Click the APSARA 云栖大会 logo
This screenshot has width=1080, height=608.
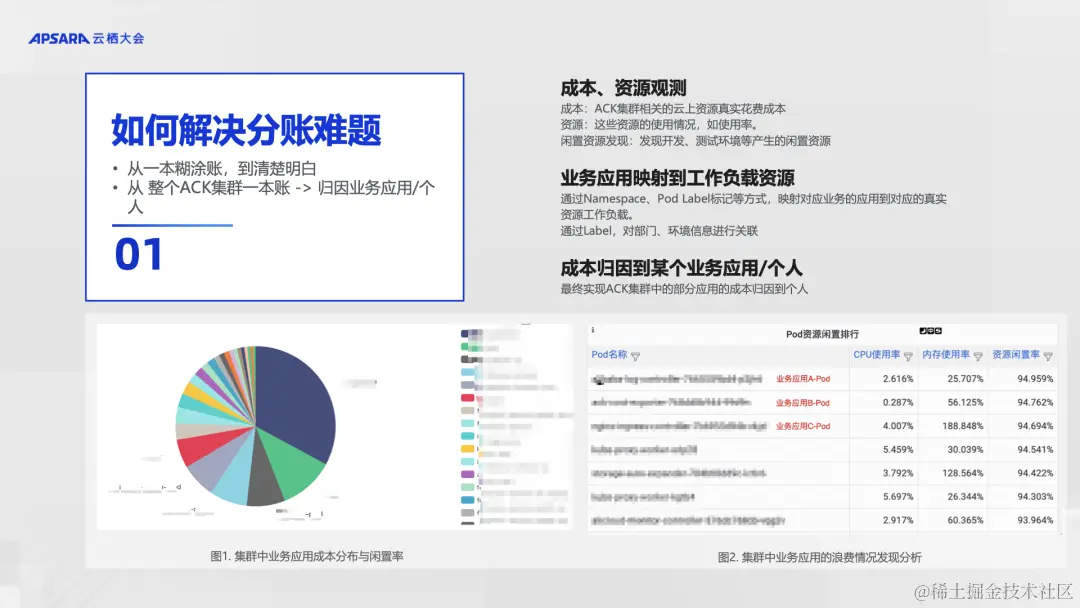[x=84, y=37]
